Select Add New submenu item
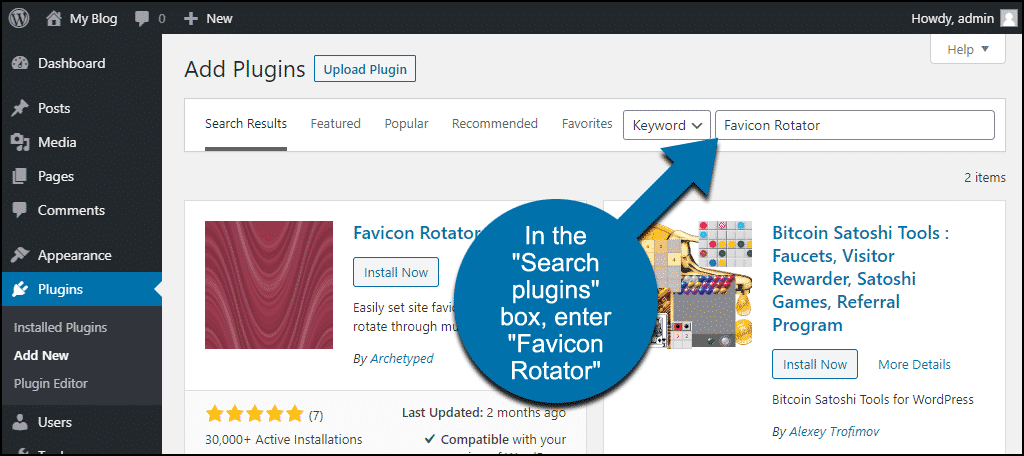This screenshot has width=1024, height=456. coord(41,355)
